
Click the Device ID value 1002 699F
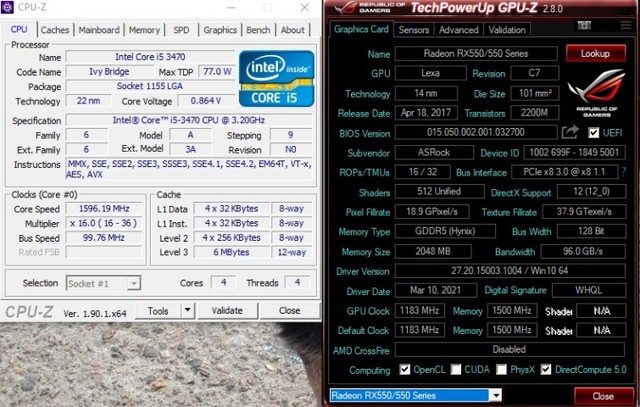click(574, 152)
